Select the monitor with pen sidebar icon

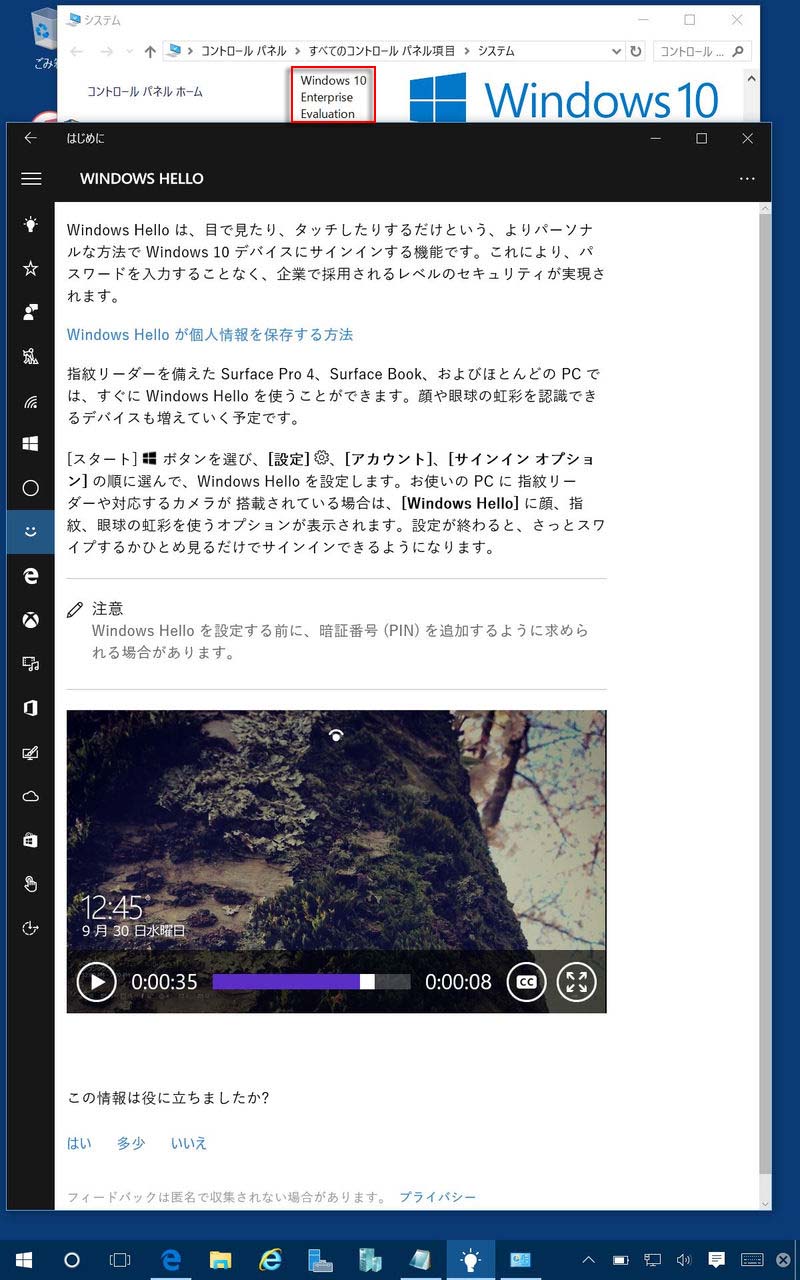pos(31,752)
